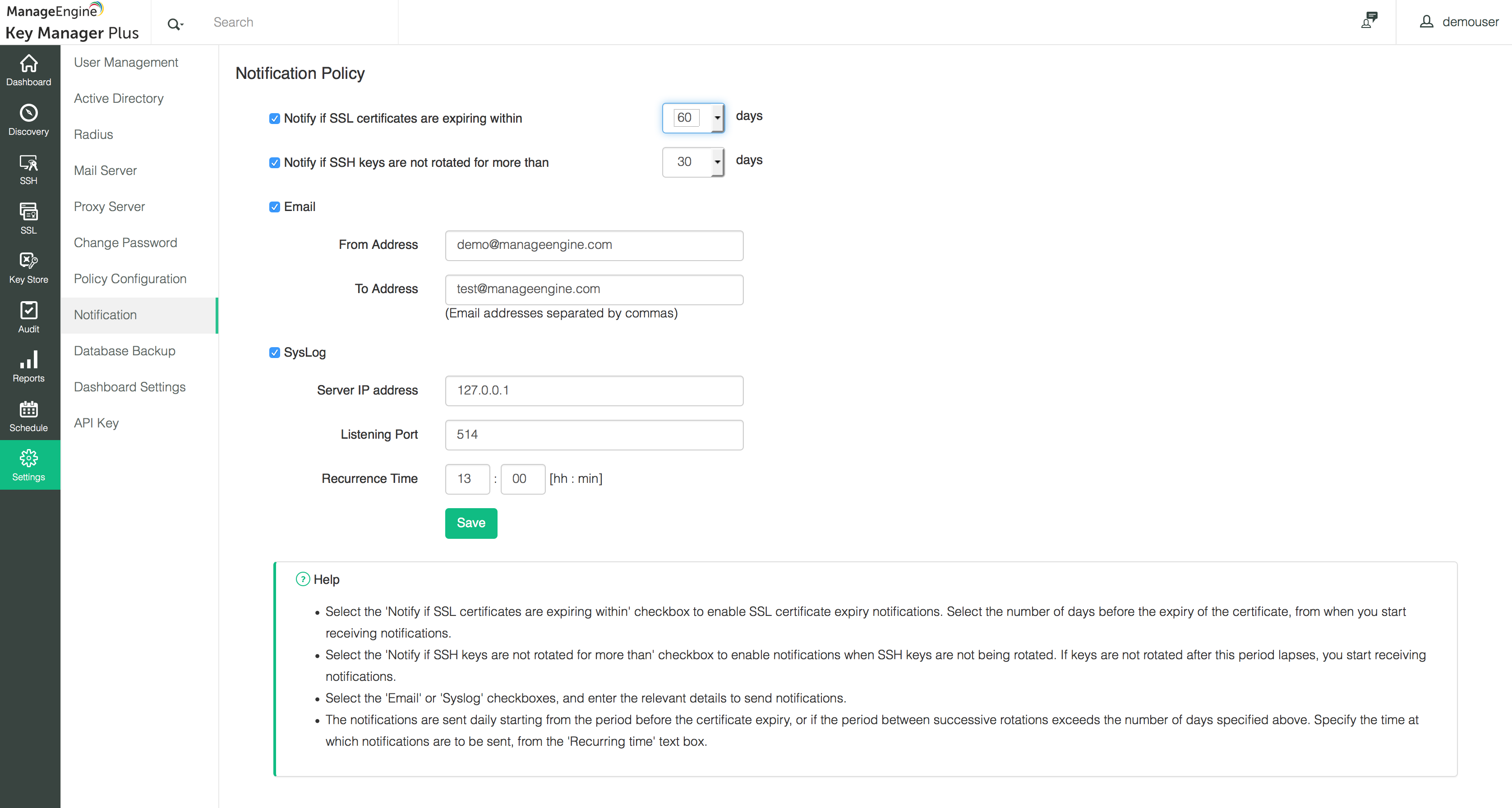Click the Listening Port input field

594,434
